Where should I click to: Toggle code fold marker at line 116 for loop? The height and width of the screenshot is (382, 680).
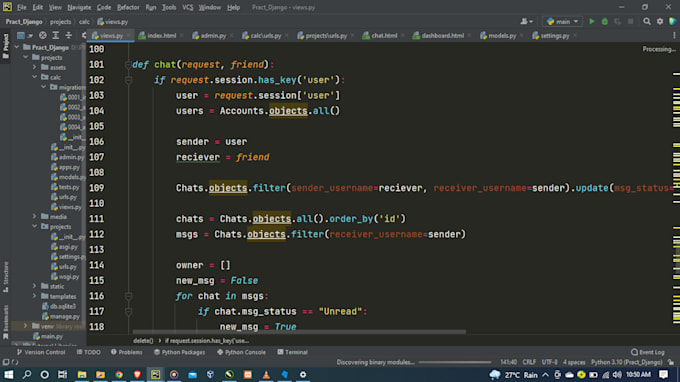tap(128, 296)
